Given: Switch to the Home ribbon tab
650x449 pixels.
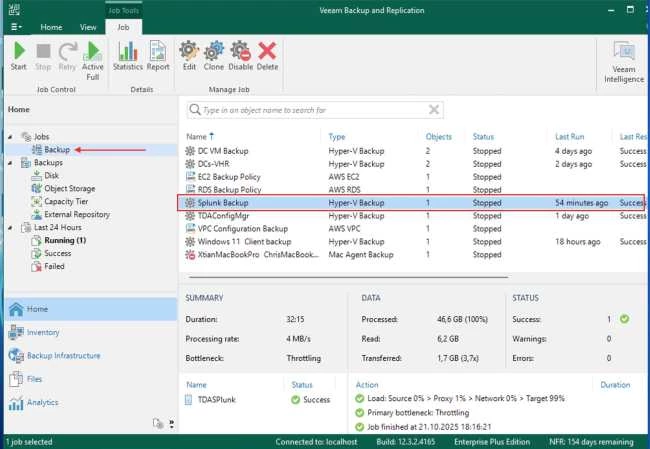Looking at the screenshot, I should 51,28.
